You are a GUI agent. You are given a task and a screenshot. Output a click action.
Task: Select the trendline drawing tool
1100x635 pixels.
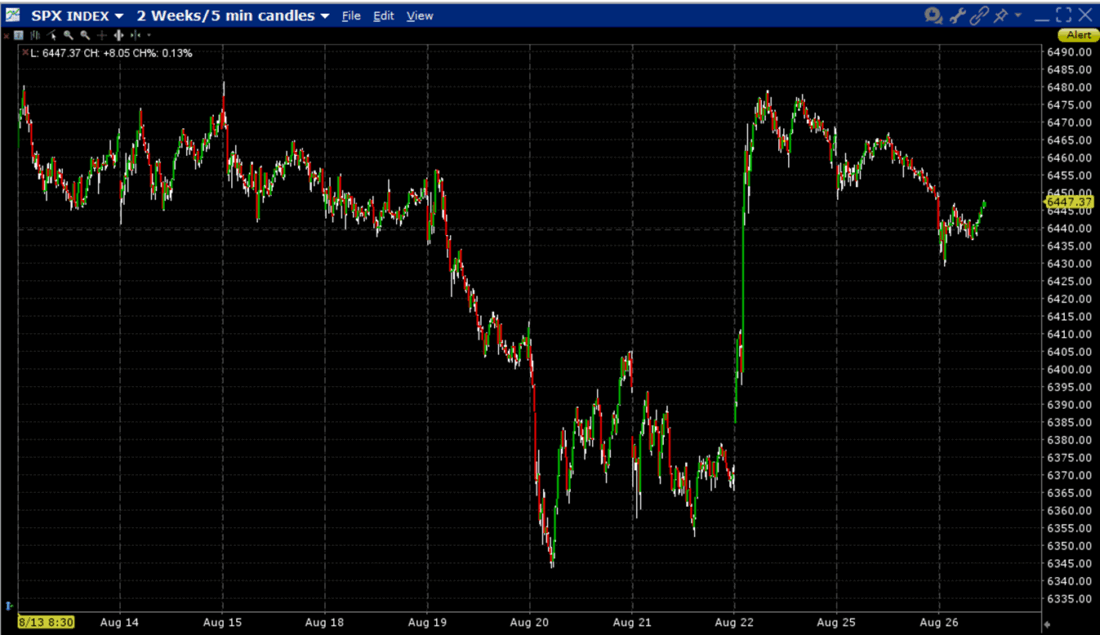pos(51,35)
